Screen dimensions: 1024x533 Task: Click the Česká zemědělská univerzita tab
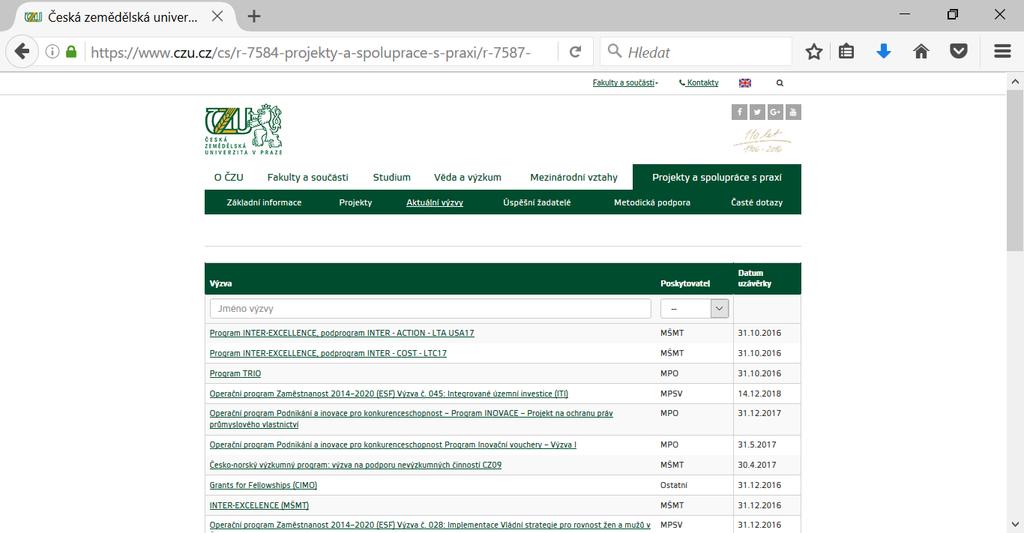121,17
